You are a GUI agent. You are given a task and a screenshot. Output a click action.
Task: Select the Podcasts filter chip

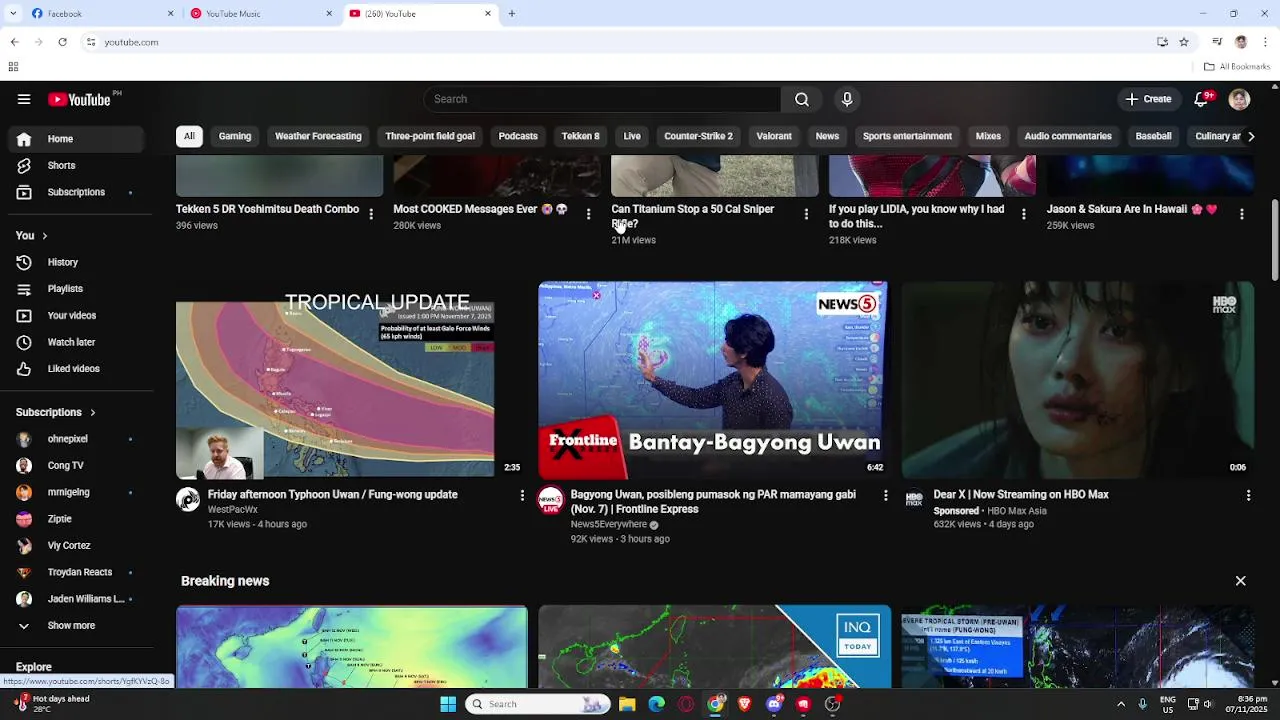(518, 136)
